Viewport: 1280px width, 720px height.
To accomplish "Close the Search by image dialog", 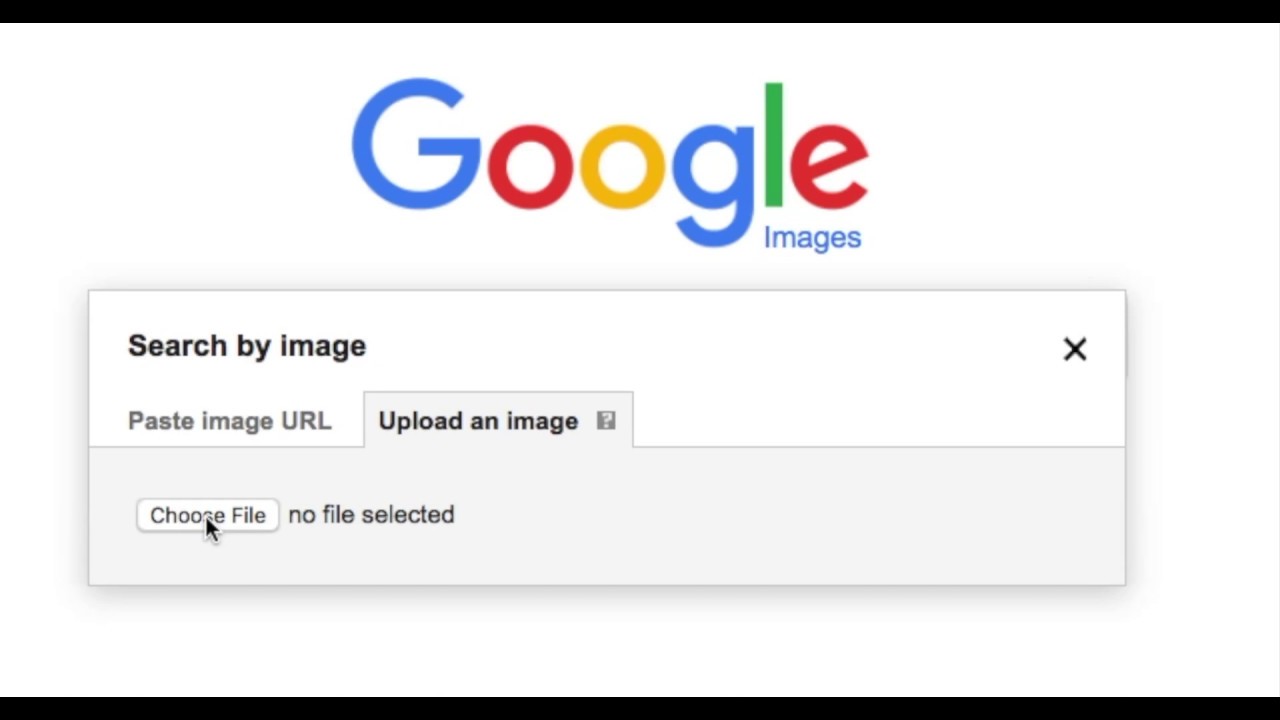I will (1075, 349).
